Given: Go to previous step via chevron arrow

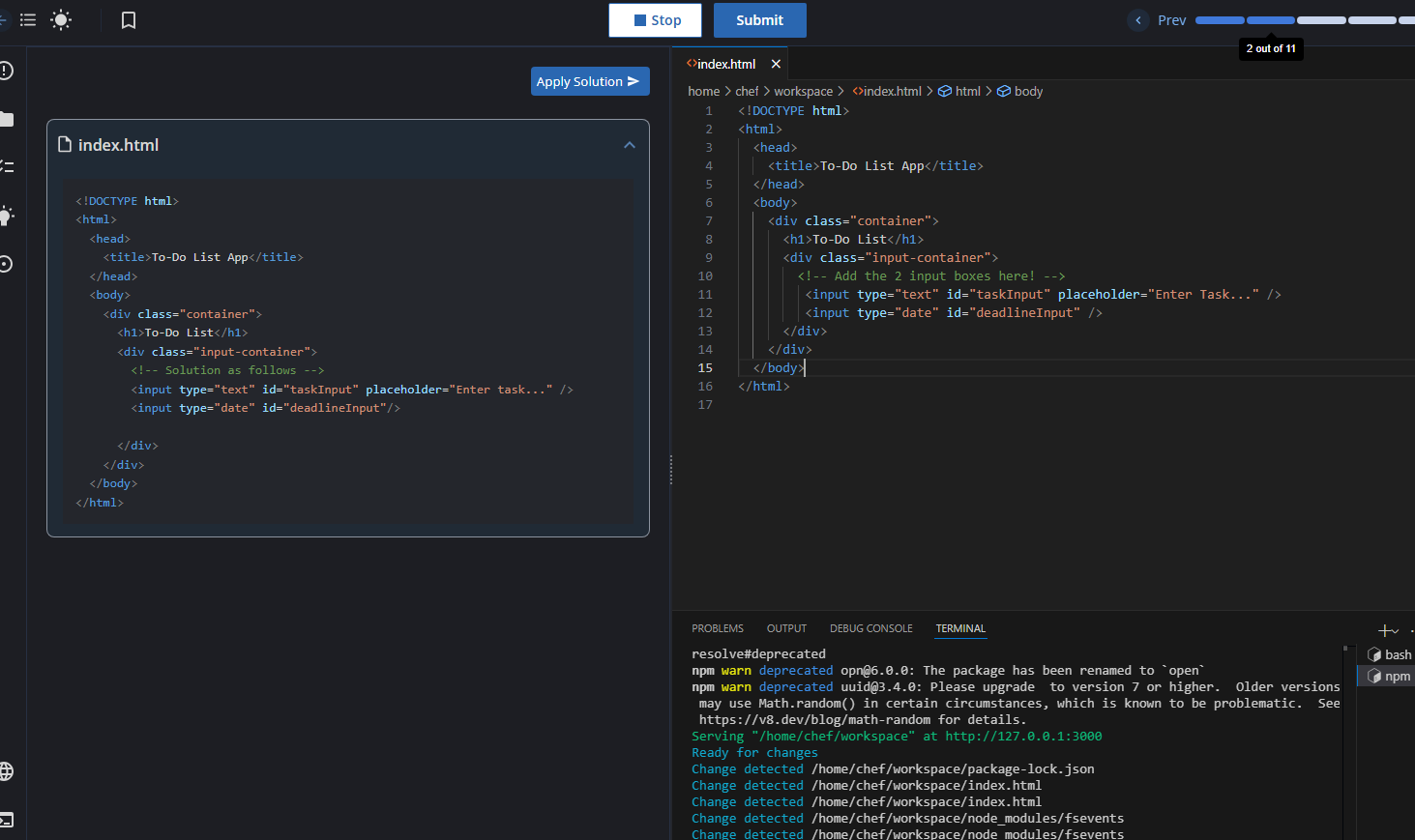Looking at the screenshot, I should pyautogui.click(x=1138, y=20).
